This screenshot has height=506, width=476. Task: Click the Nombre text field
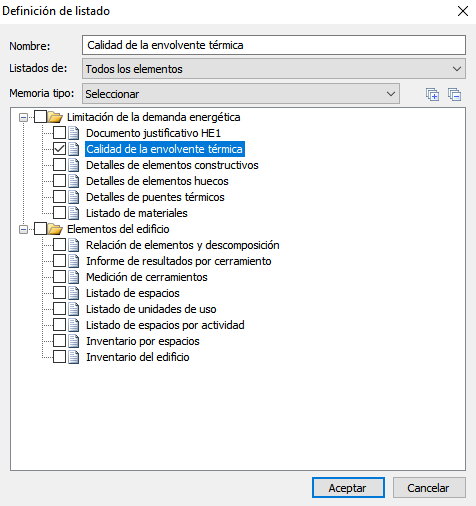click(x=274, y=45)
